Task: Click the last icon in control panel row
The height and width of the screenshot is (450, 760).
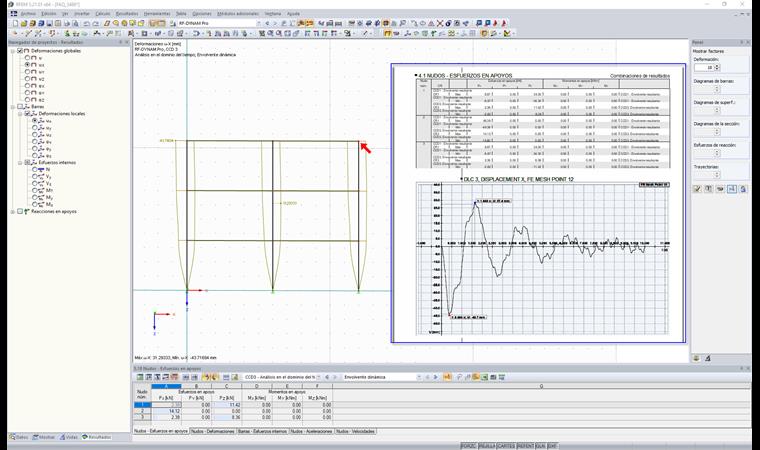Action: [743, 189]
